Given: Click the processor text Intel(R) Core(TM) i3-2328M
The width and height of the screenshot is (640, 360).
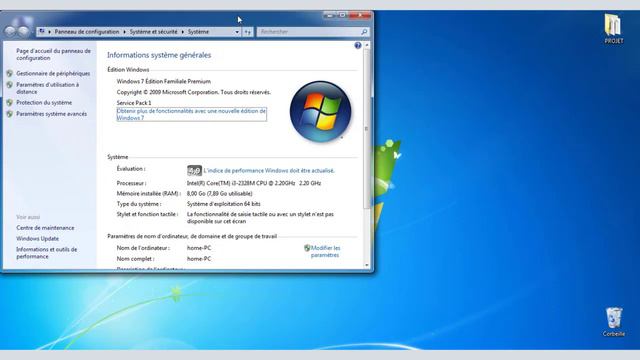Looking at the screenshot, I should (254, 183).
